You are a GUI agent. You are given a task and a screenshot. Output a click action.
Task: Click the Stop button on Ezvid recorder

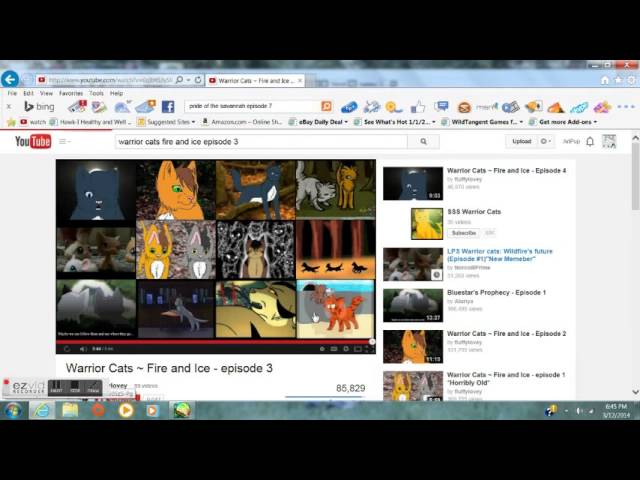pyautogui.click(x=75, y=387)
